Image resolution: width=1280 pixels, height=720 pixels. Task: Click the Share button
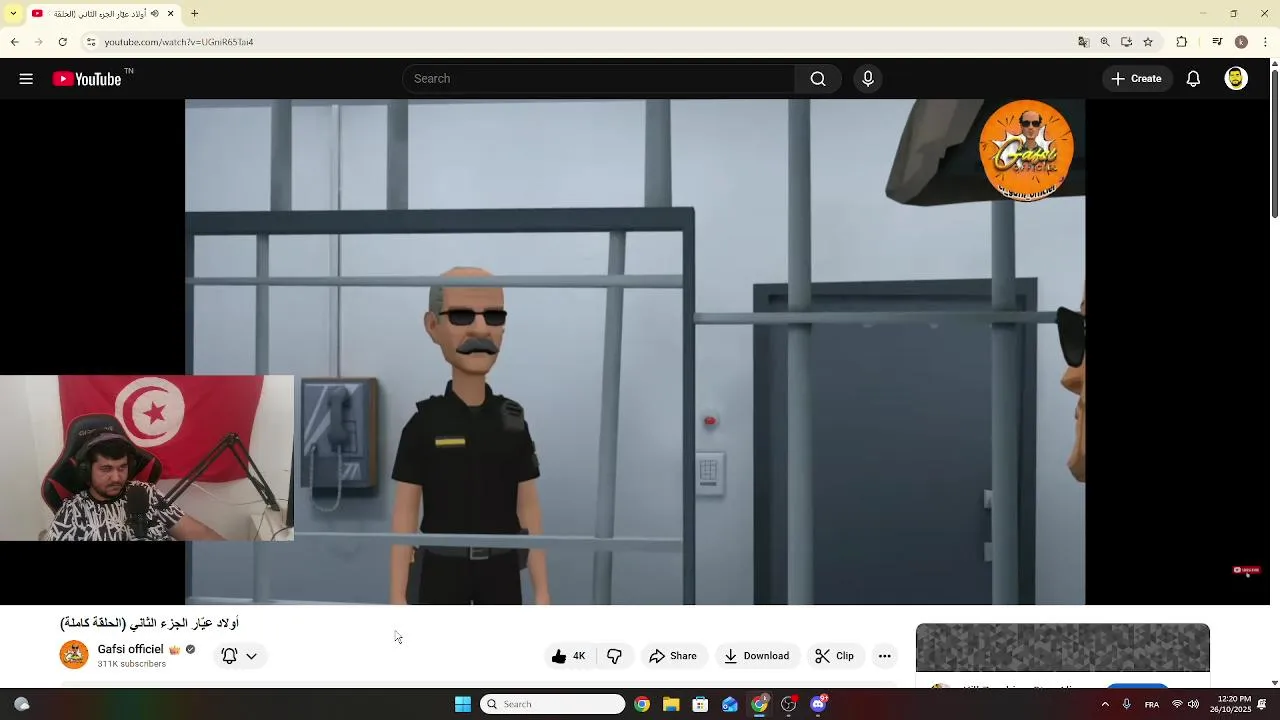[x=673, y=656]
